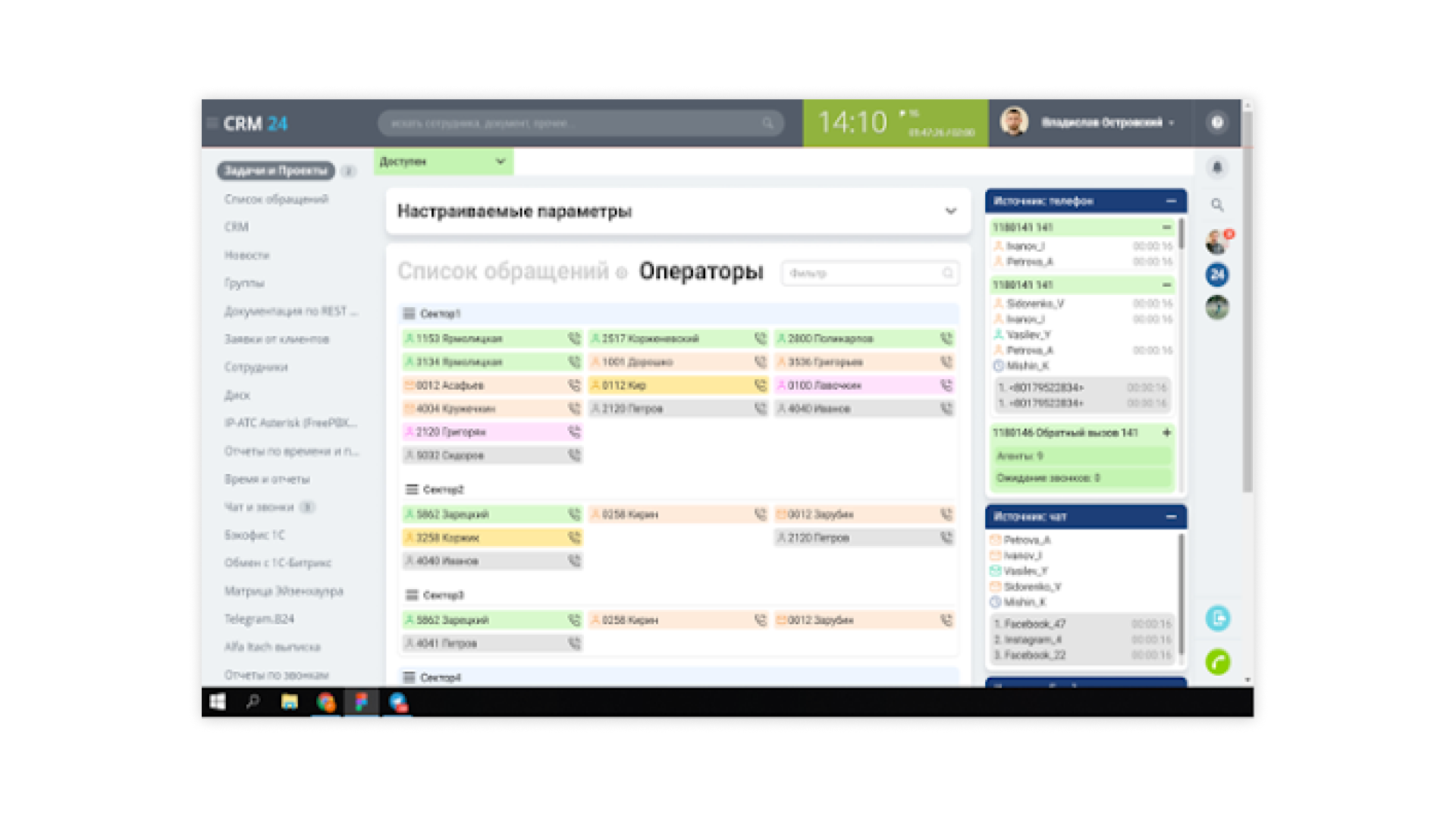Expand Настраиваемые параметры chevron

pyautogui.click(x=950, y=212)
